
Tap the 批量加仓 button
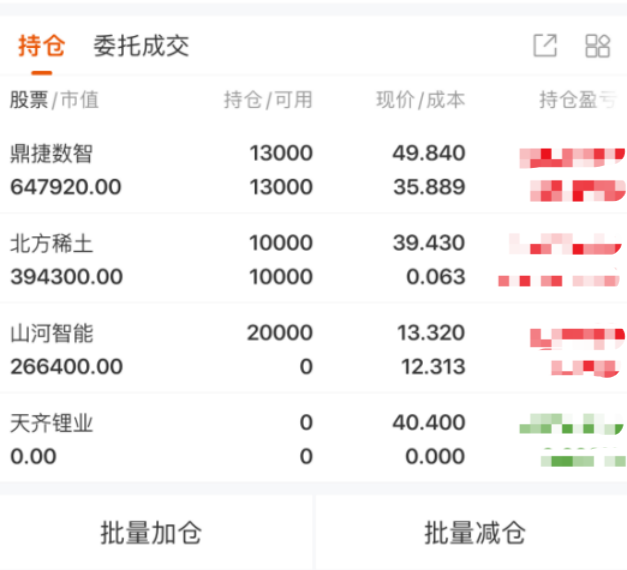[151, 533]
